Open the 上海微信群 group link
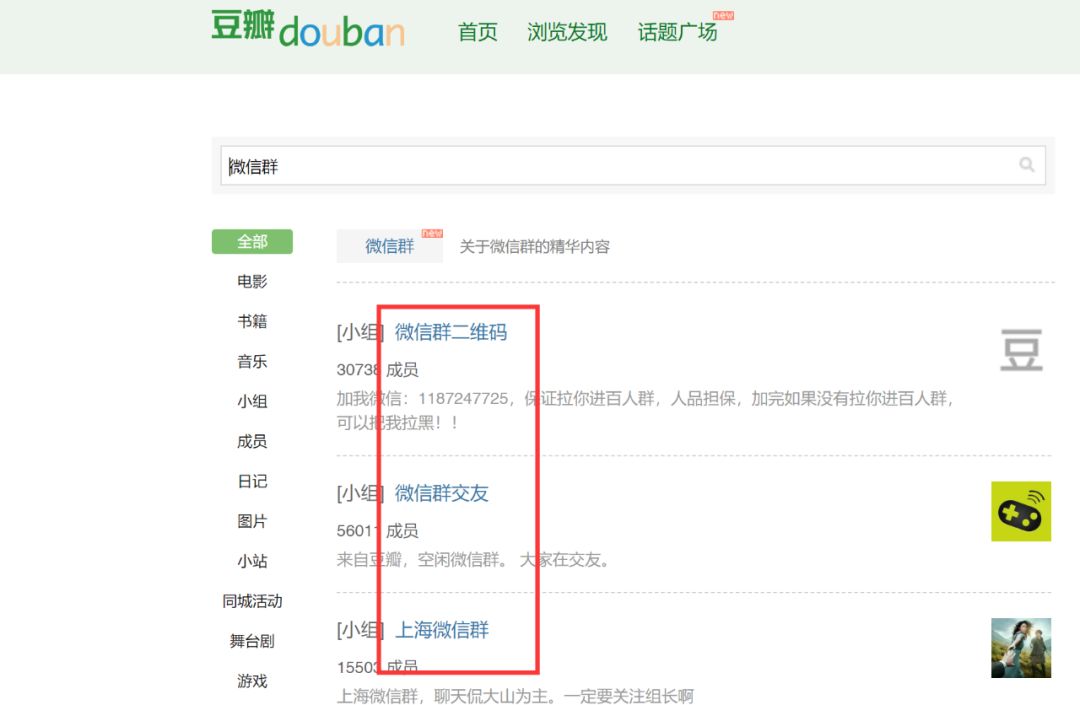1080x705 pixels. [442, 630]
